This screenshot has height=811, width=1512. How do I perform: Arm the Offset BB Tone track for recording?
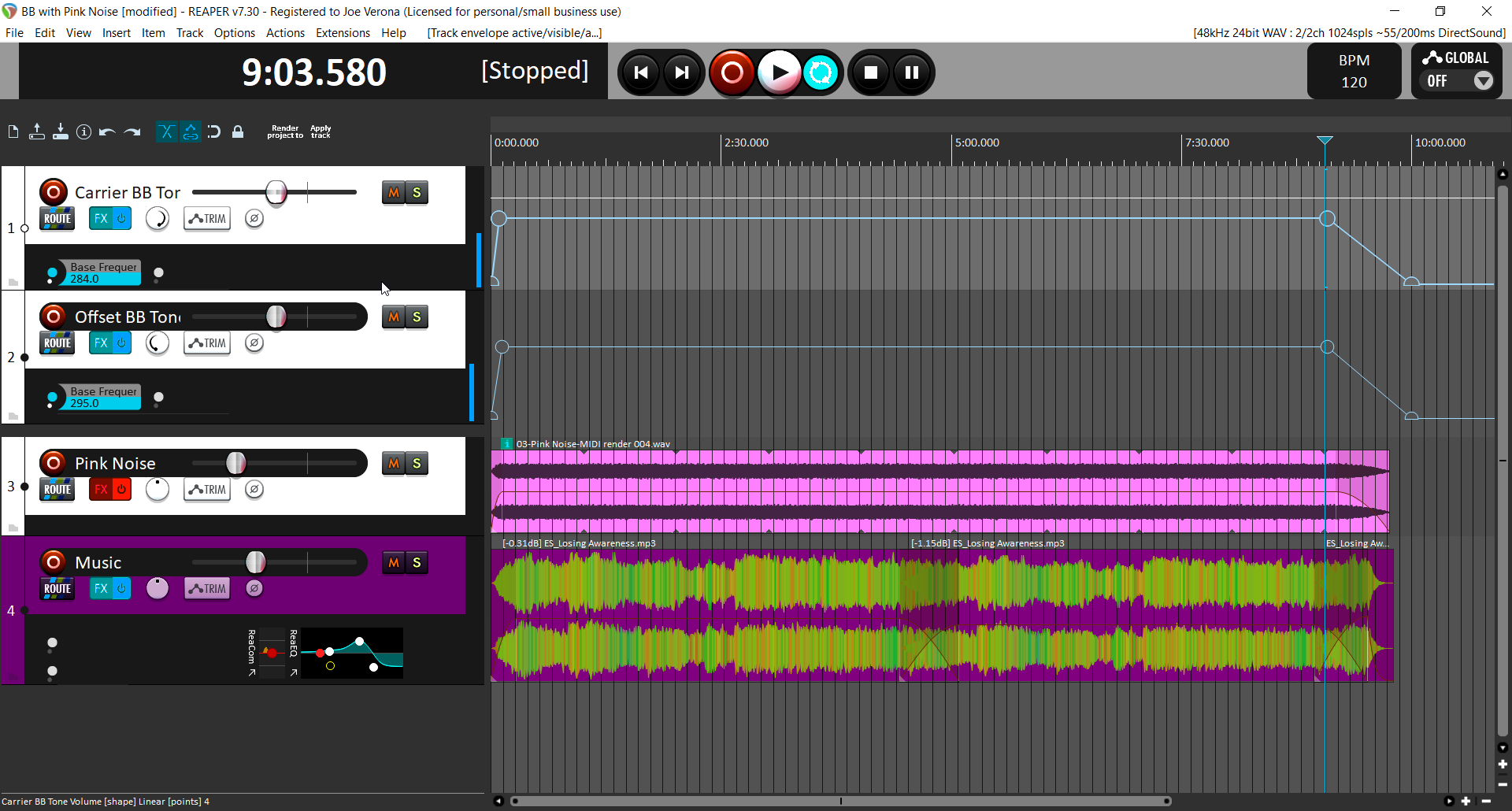(x=54, y=317)
